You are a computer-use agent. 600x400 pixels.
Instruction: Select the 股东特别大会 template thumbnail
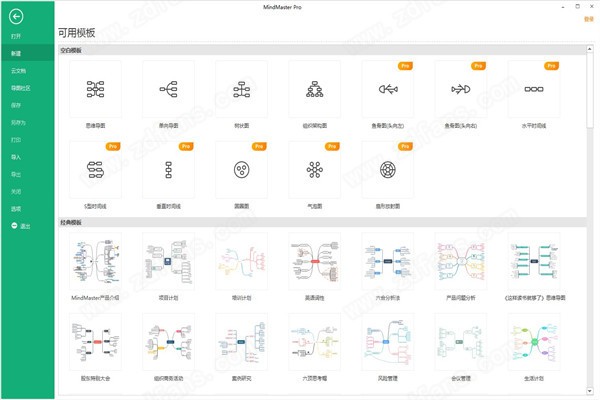[95, 342]
